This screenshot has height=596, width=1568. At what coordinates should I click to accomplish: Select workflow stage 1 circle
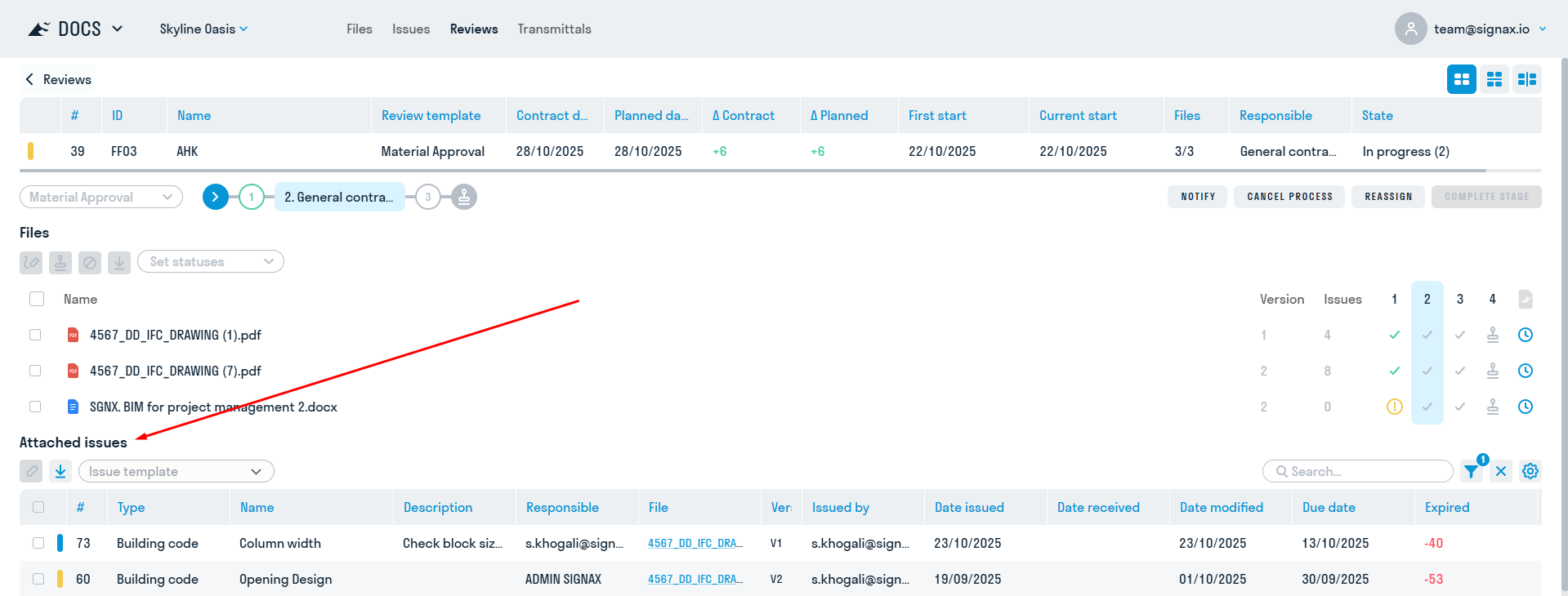[252, 197]
